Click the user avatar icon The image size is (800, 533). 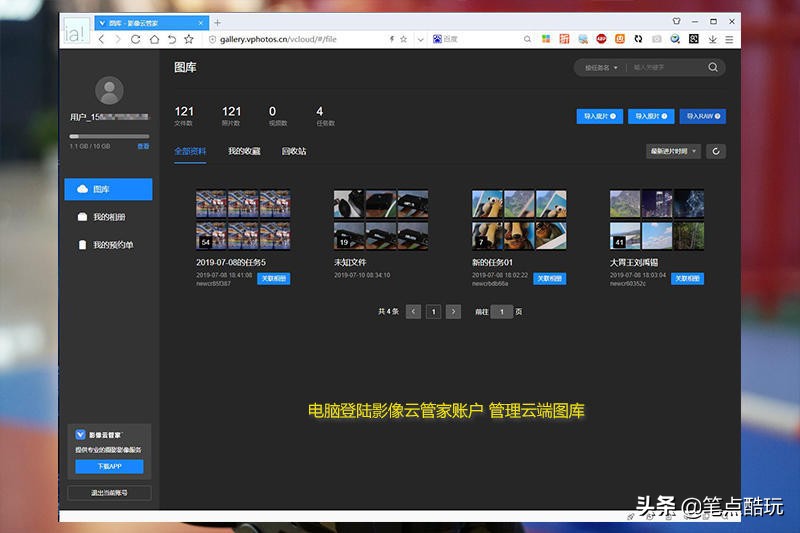click(109, 90)
